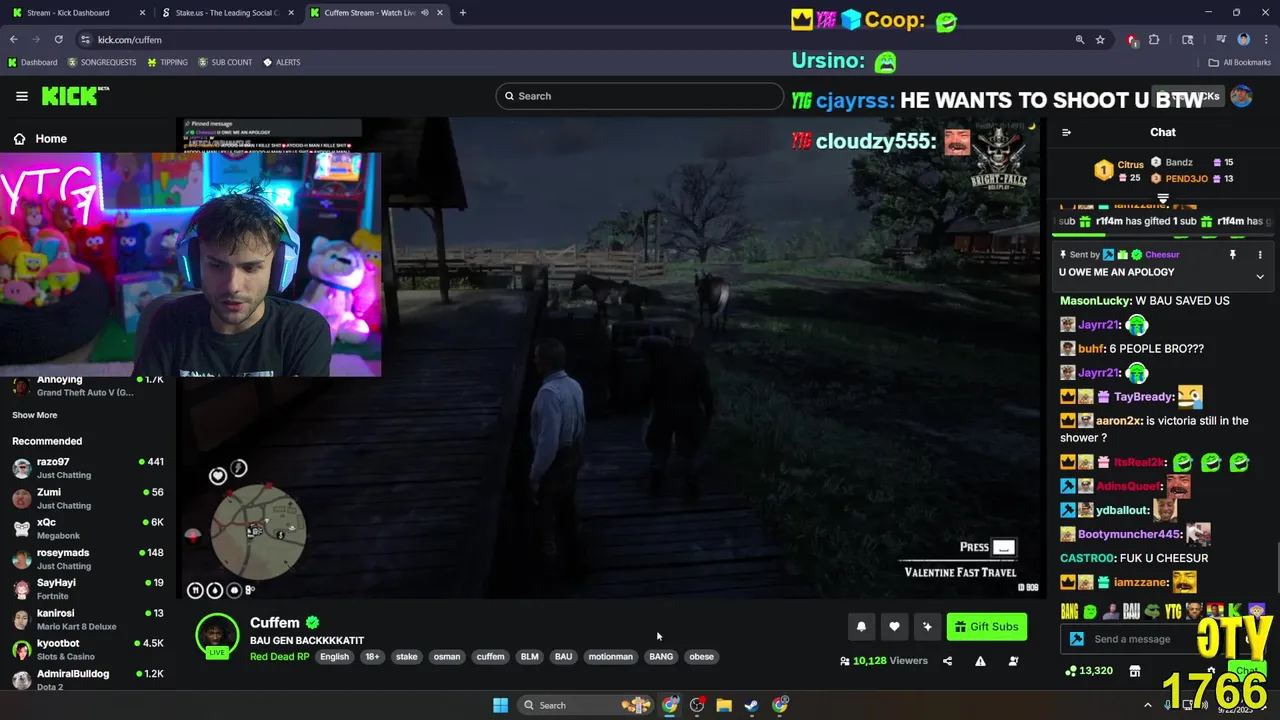Click the notification bell under the stream

[x=861, y=627]
